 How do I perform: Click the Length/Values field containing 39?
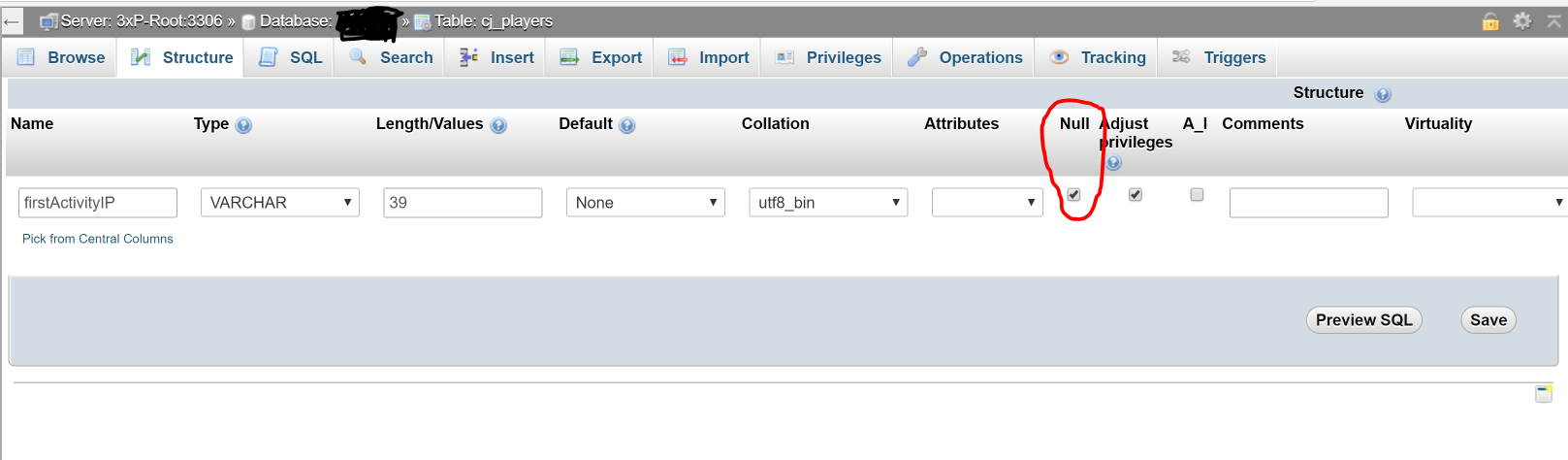click(463, 203)
